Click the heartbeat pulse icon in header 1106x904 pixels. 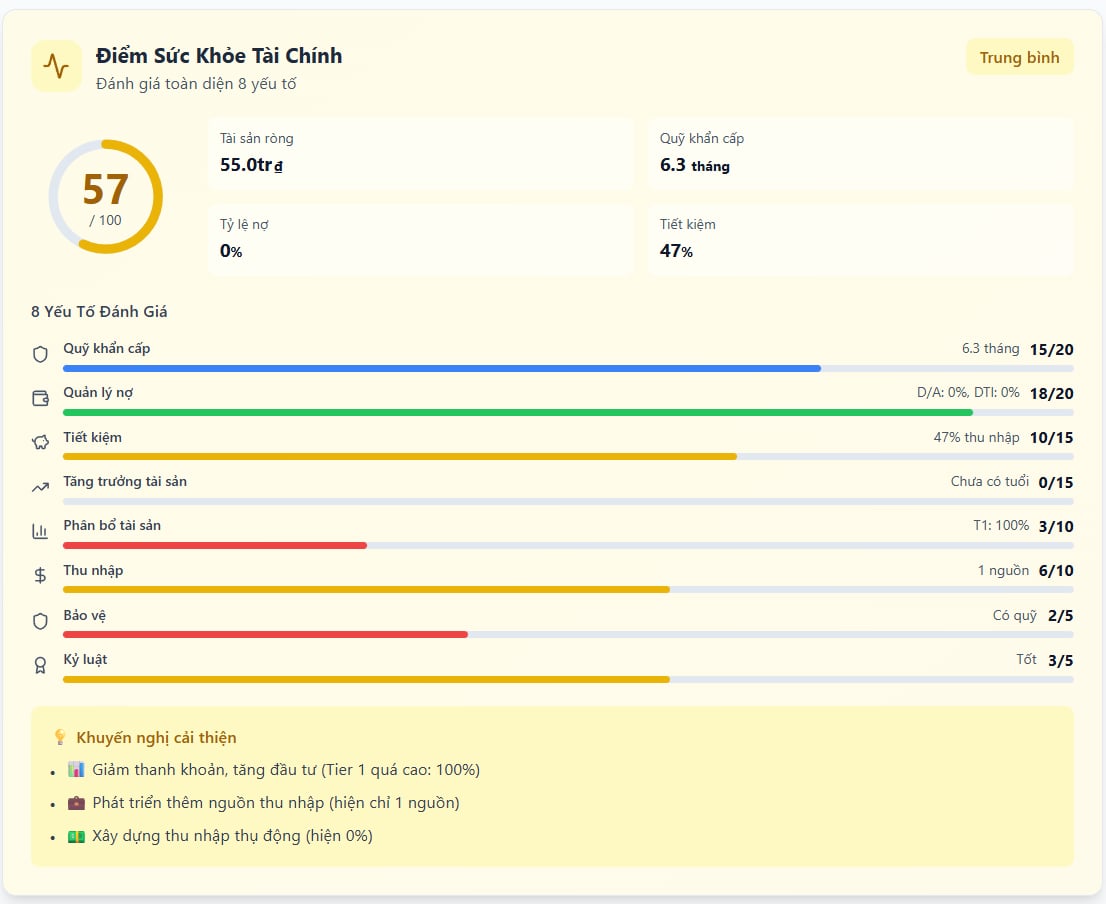pyautogui.click(x=56, y=66)
